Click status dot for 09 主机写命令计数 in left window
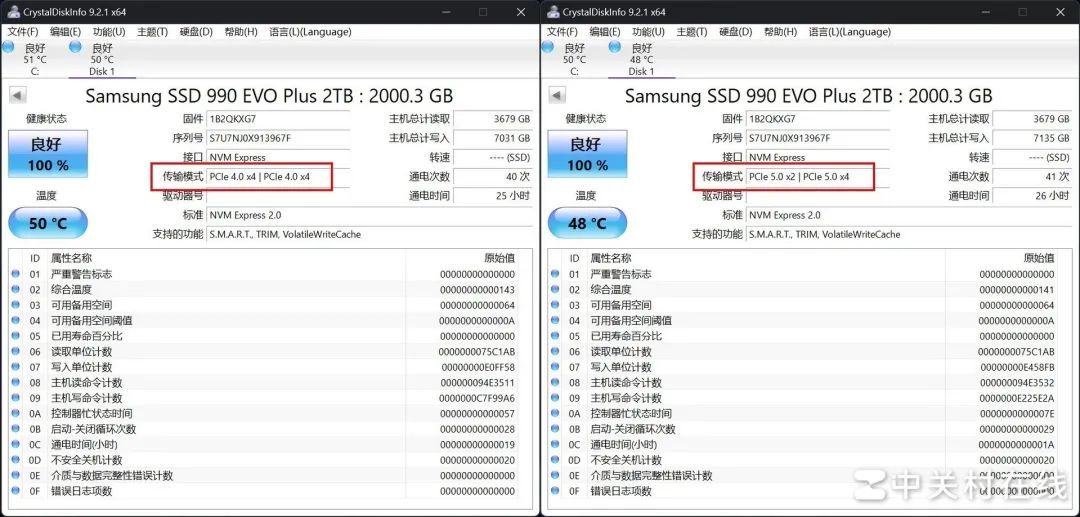Image resolution: width=1080 pixels, height=517 pixels. point(16,398)
